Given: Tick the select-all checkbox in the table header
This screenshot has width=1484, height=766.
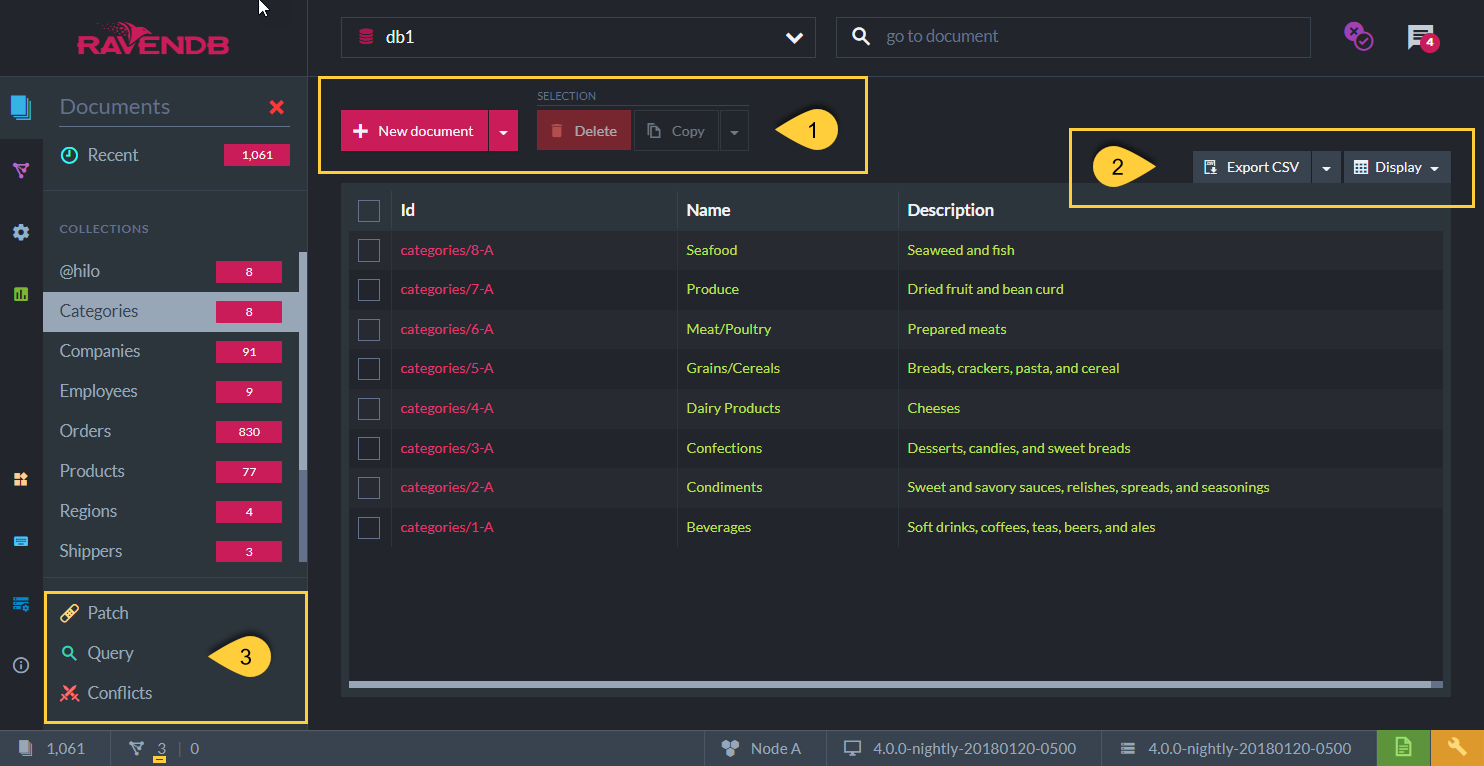Looking at the screenshot, I should (x=369, y=210).
